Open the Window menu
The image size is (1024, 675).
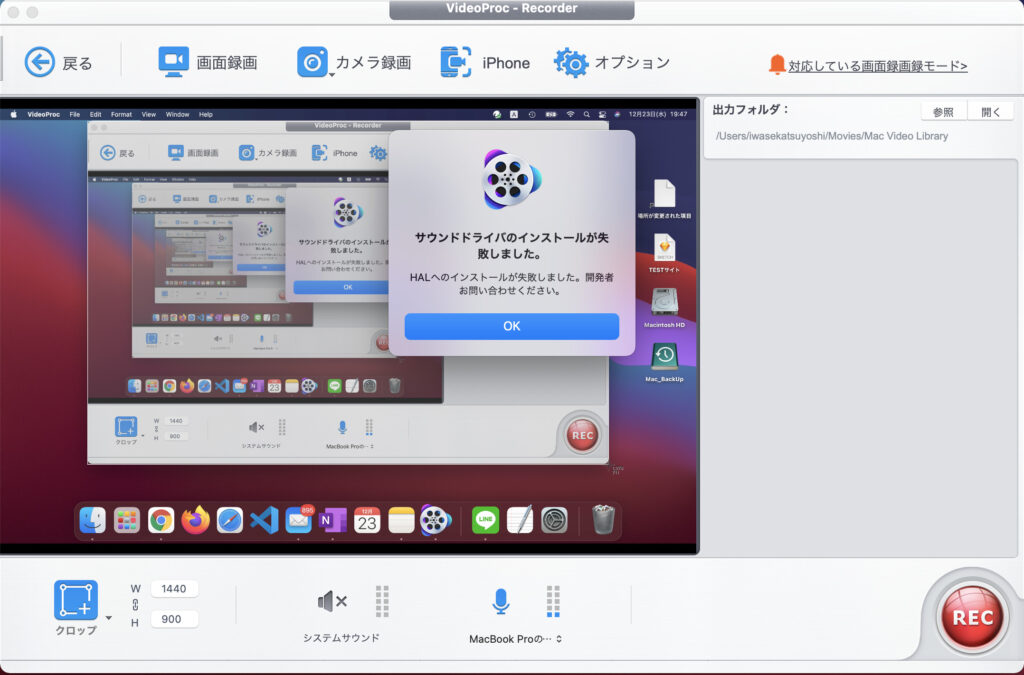coord(177,114)
